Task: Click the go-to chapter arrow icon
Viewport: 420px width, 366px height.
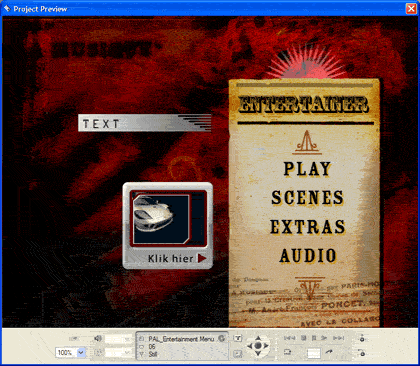Action: [x=329, y=352]
